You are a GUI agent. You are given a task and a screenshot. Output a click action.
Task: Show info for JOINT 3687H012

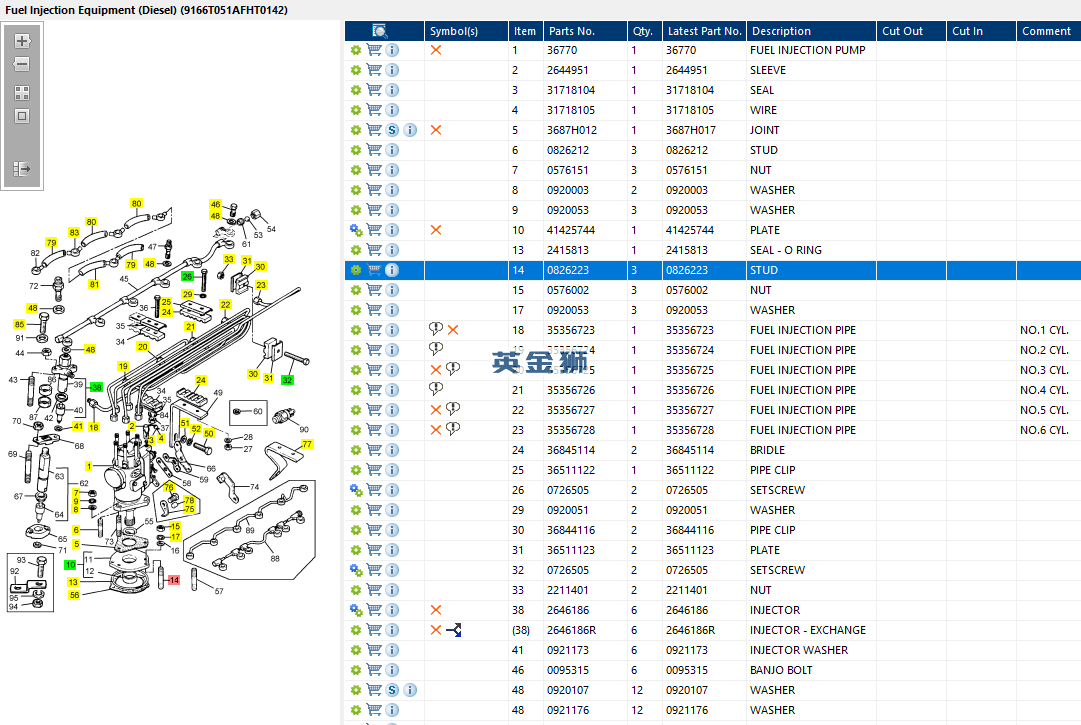pyautogui.click(x=410, y=130)
